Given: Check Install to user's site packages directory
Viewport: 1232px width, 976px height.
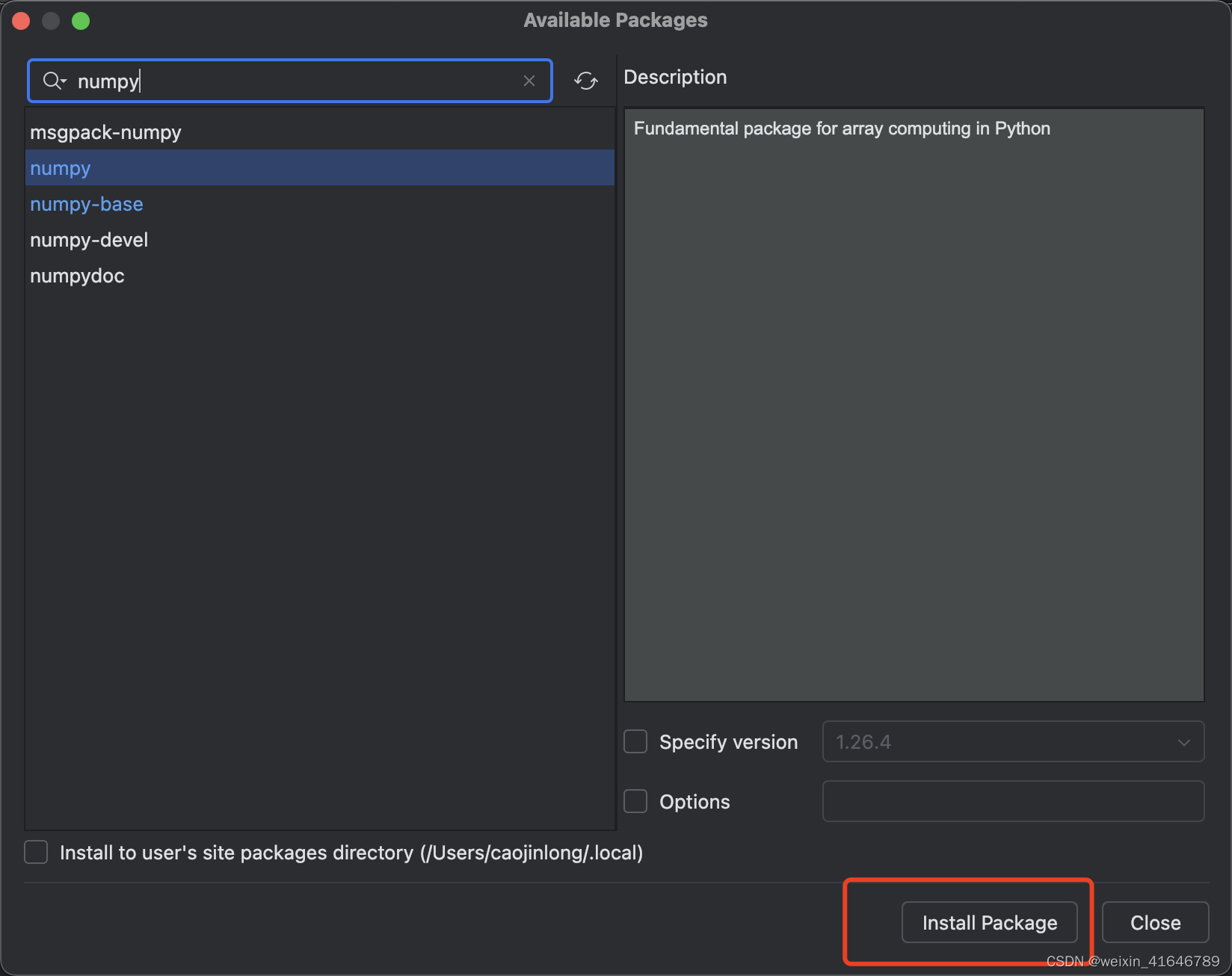Looking at the screenshot, I should (x=35, y=852).
